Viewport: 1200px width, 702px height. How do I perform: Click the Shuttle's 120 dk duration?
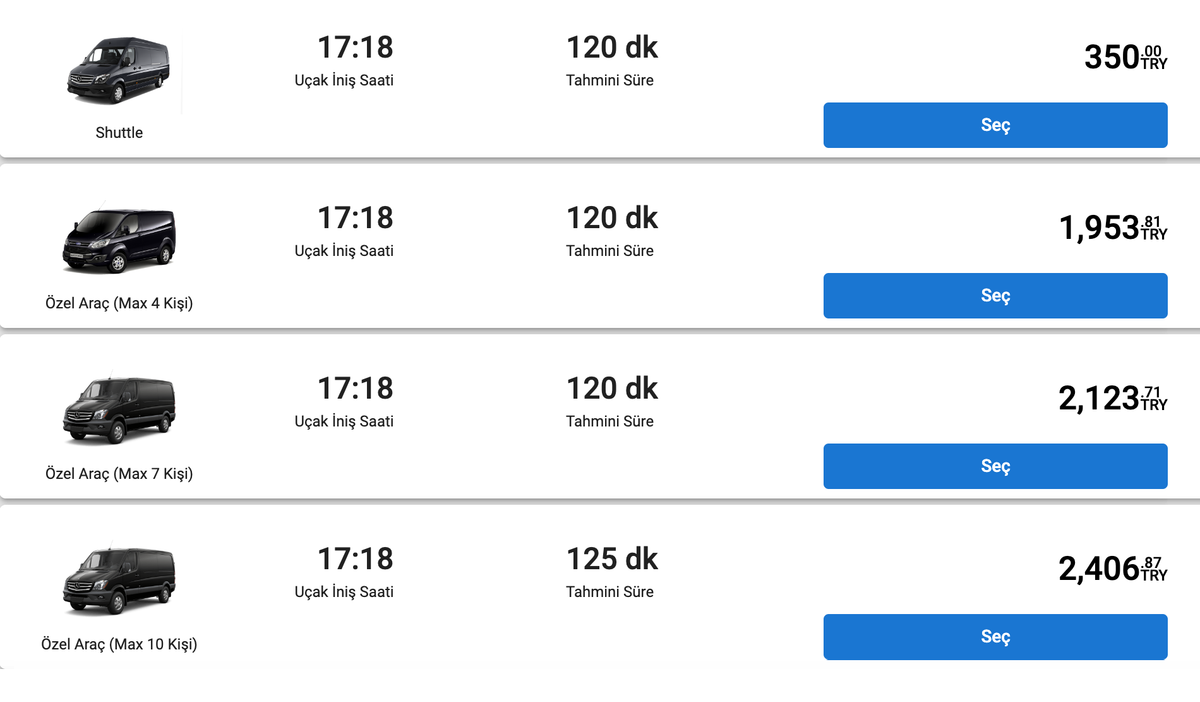click(x=612, y=47)
